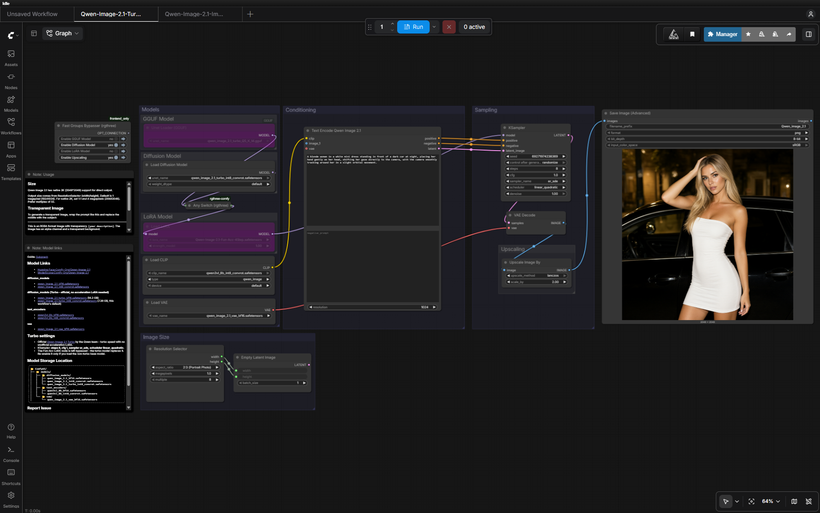Open the Run button options arrow
The height and width of the screenshot is (513, 820).
[x=434, y=27]
